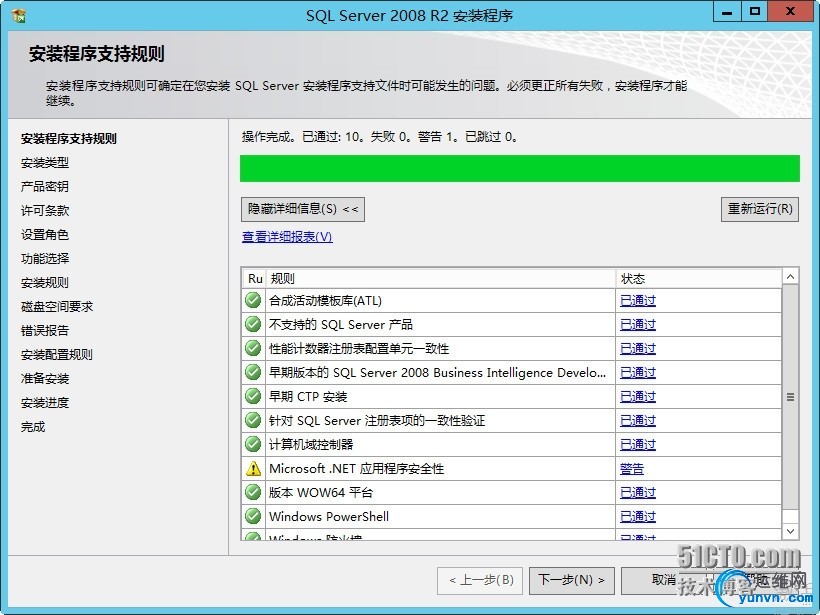Open 已通过 link for 针对 SQL Server 注册表项的一致性验证

[637, 421]
